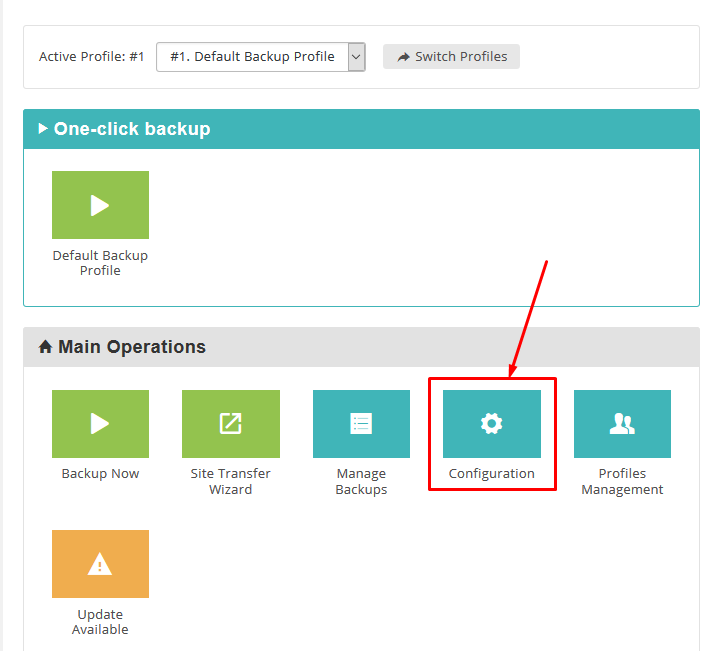Open Site Transfer Wizard tile icon
Screen dimensions: 727x651
pos(230,423)
